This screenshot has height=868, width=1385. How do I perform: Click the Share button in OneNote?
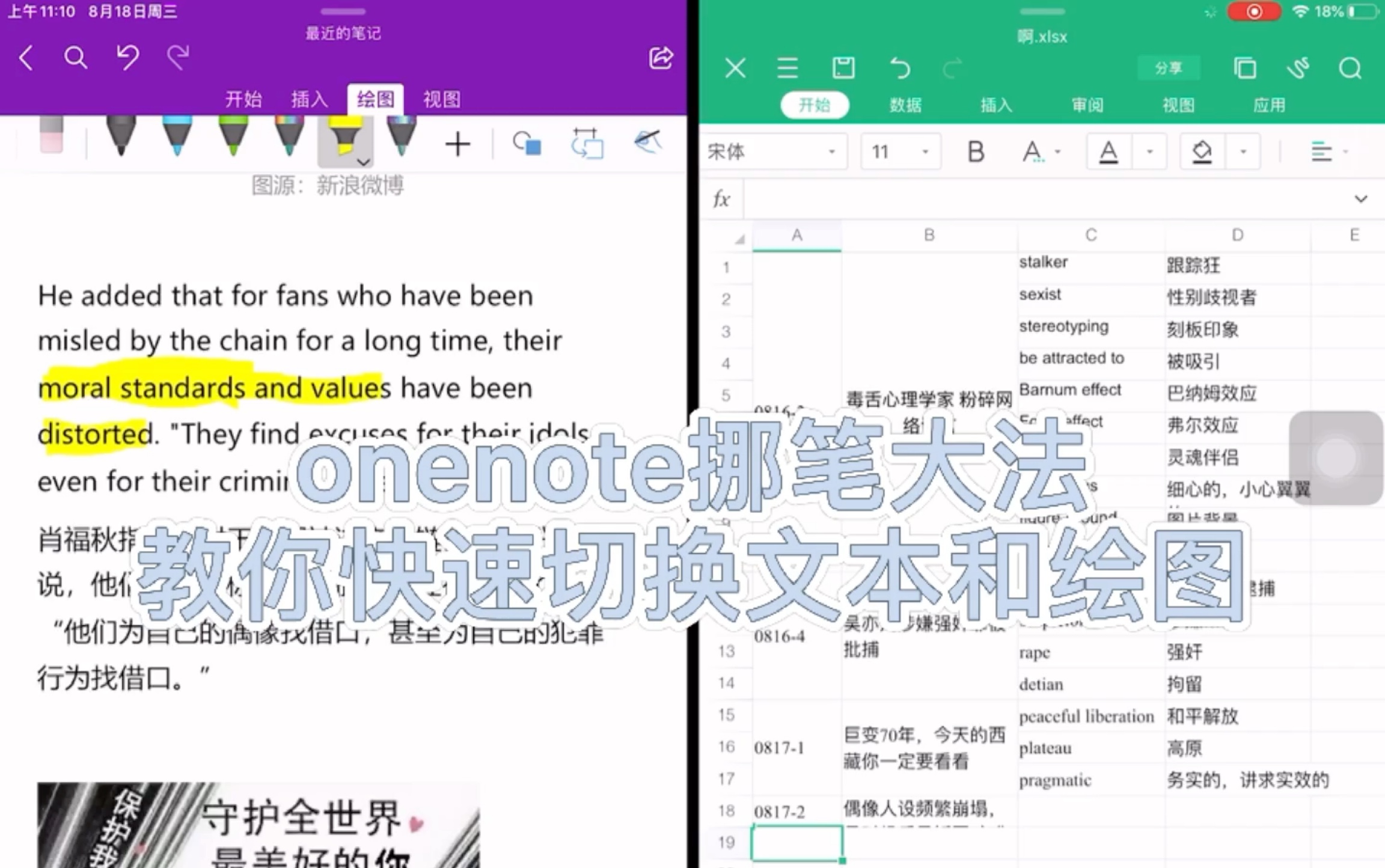click(662, 56)
